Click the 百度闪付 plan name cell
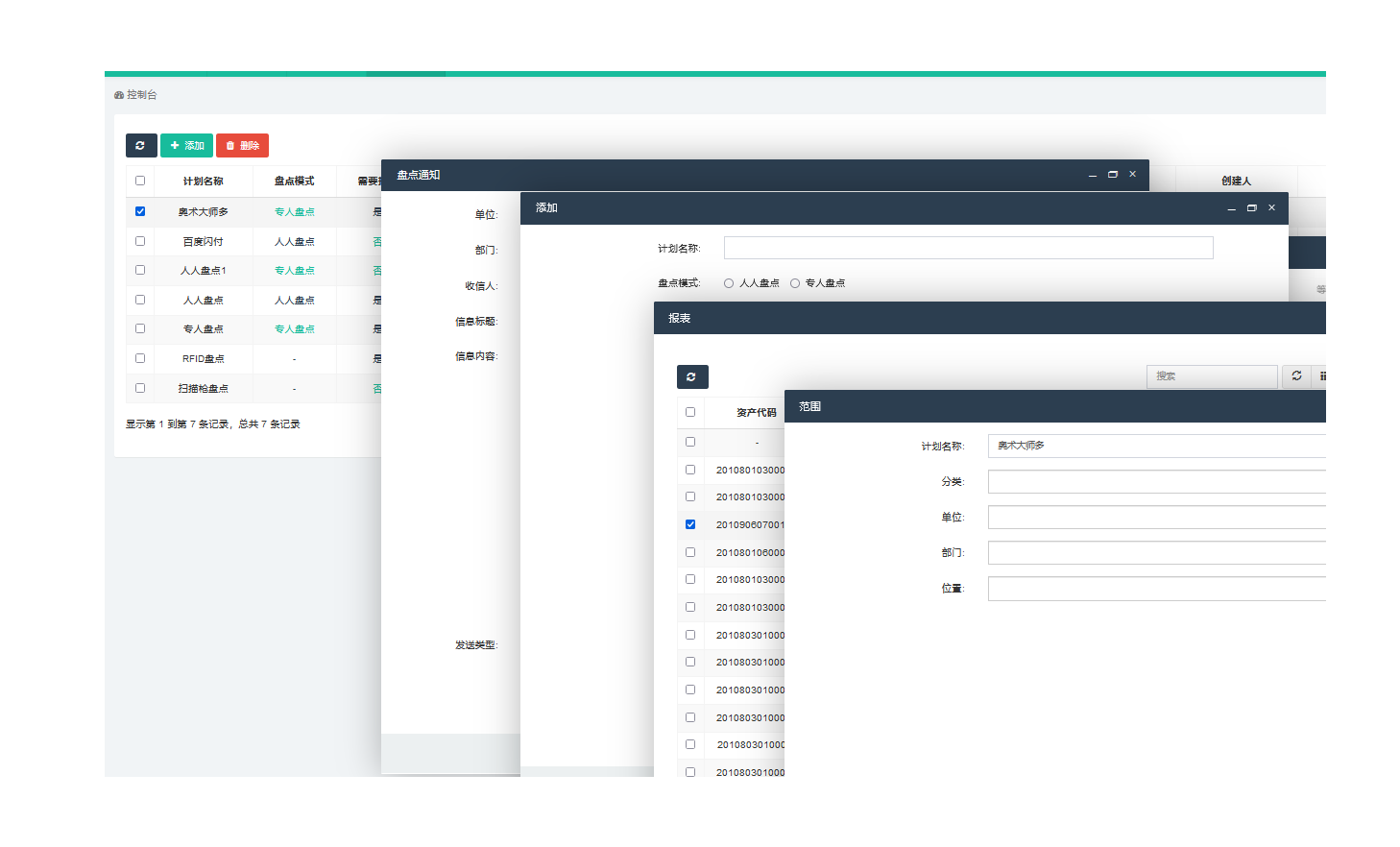The image size is (1400, 847). click(x=204, y=241)
